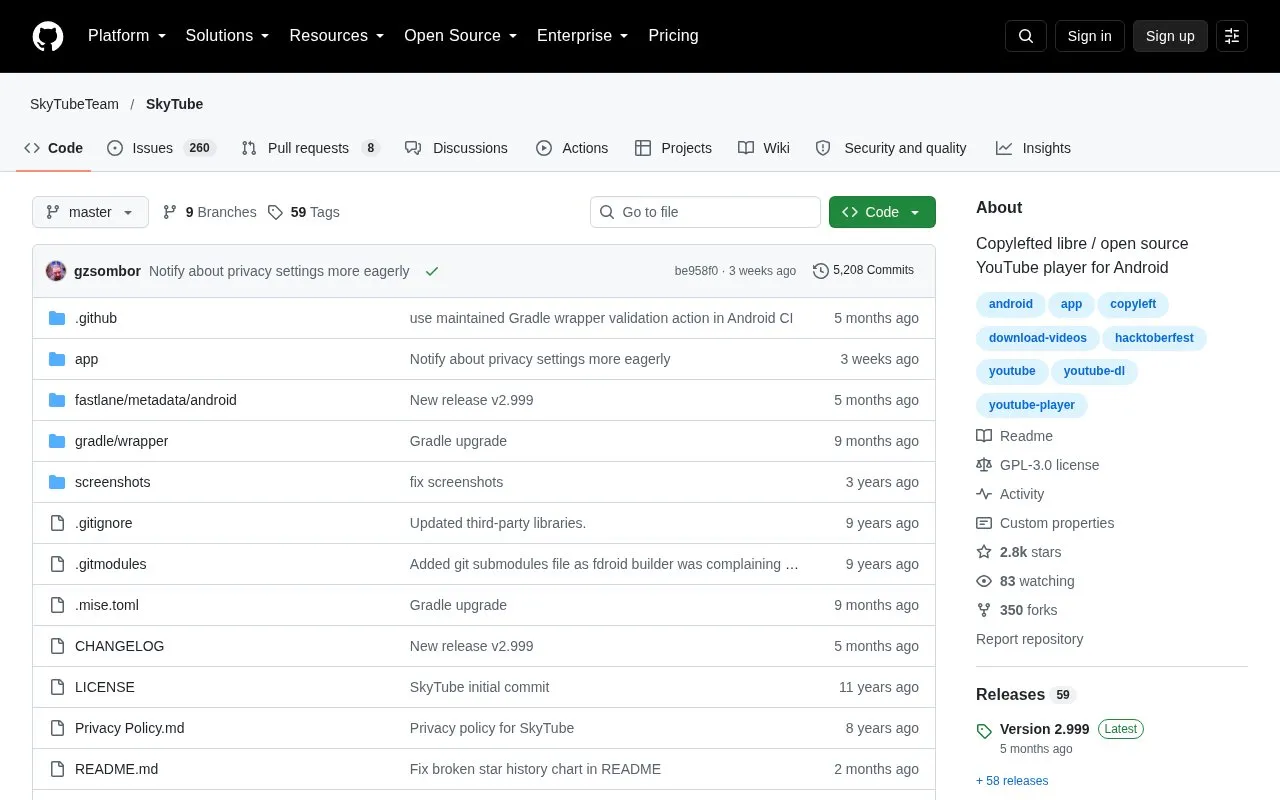
Task: Click gzsombor's avatar image
Action: click(56, 271)
